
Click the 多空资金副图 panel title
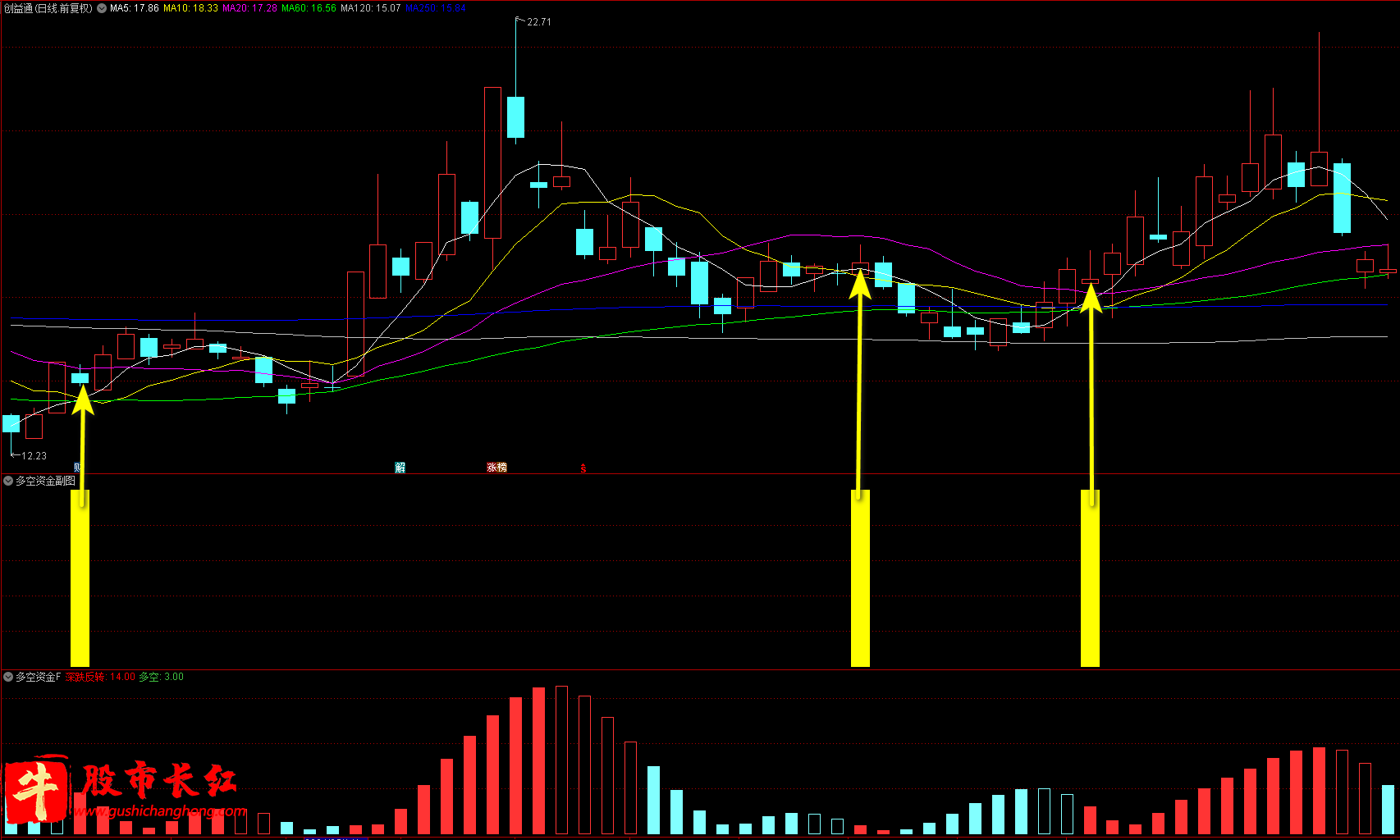coord(45,481)
